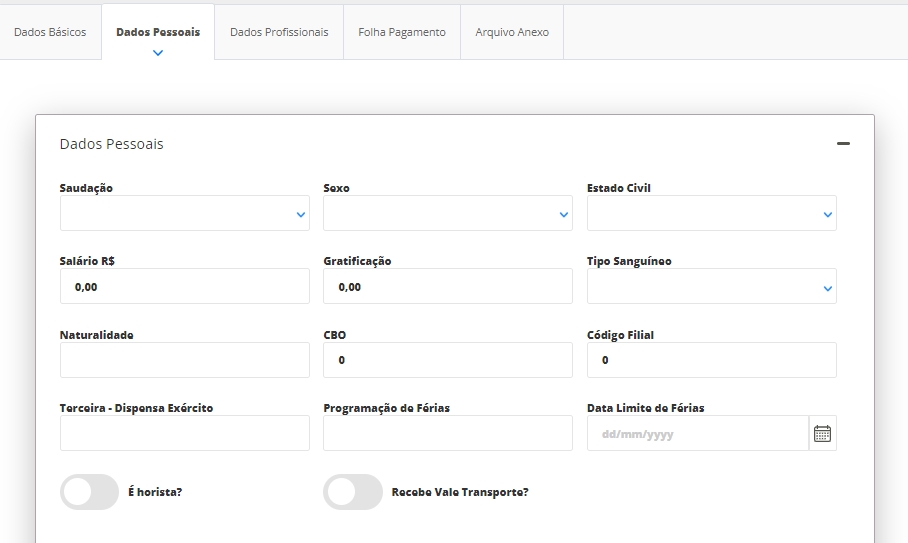Click the CBO input field
Screen dimensions: 908x543
(x=448, y=360)
